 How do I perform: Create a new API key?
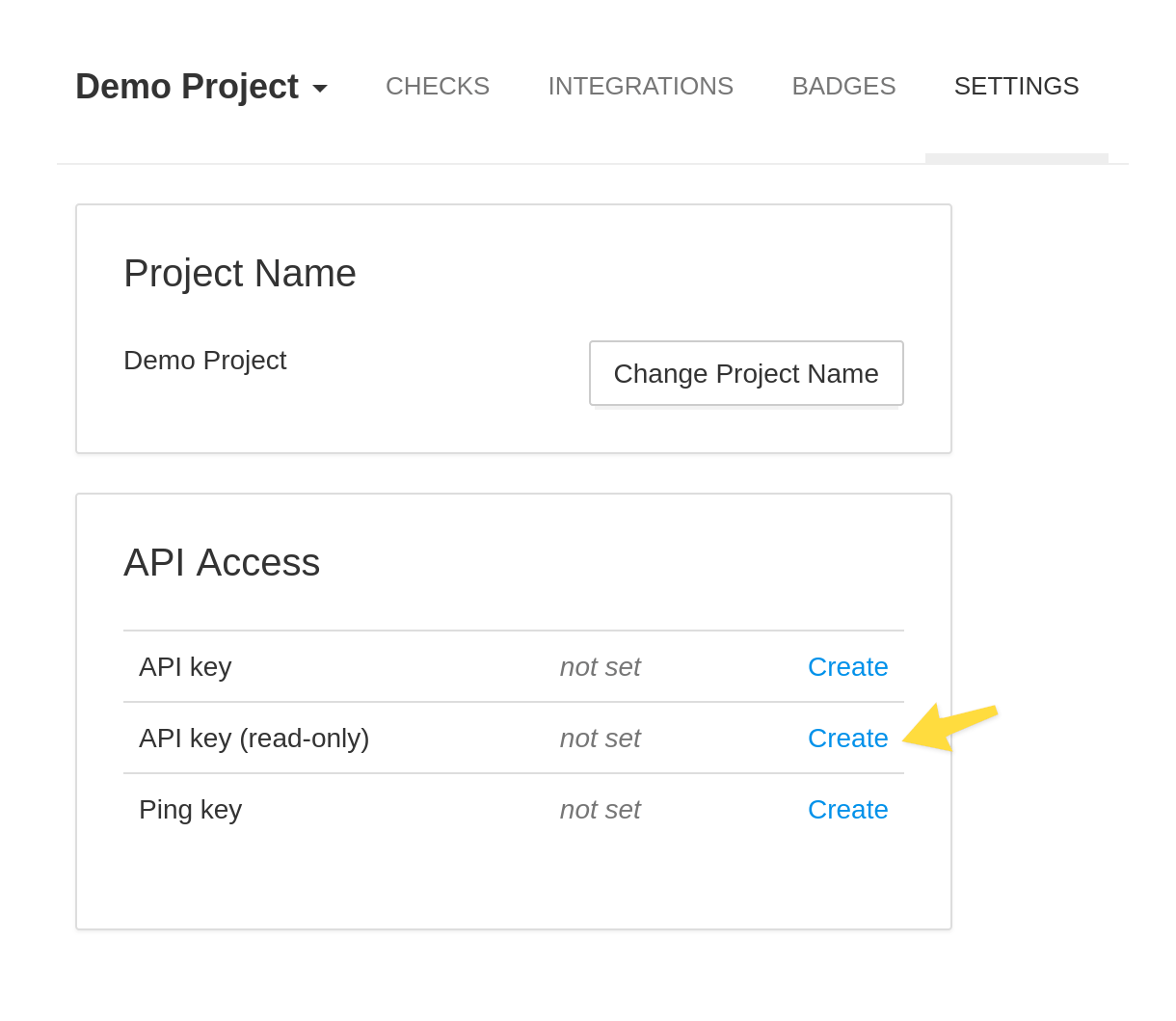pos(847,666)
